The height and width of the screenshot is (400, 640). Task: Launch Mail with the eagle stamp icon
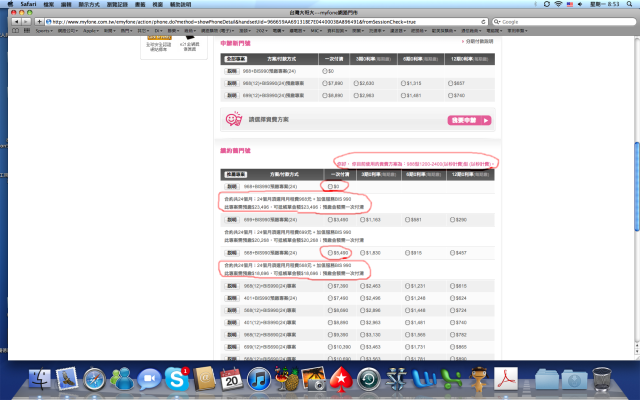point(67,378)
